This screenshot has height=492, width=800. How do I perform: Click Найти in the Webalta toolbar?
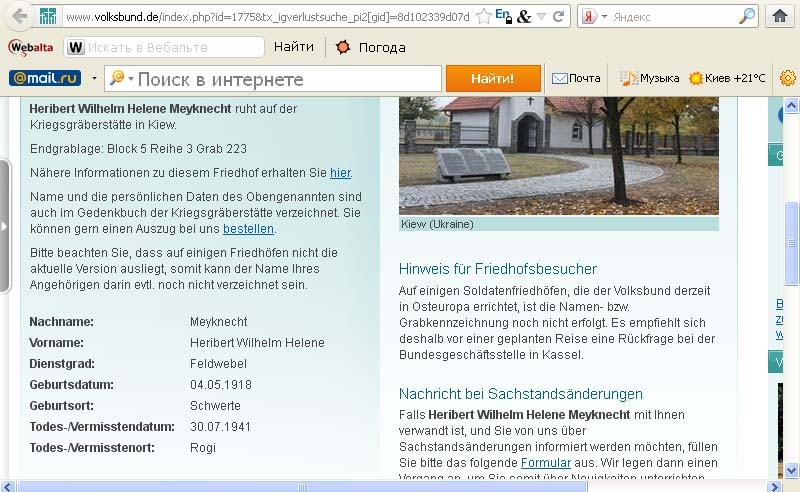click(x=293, y=47)
